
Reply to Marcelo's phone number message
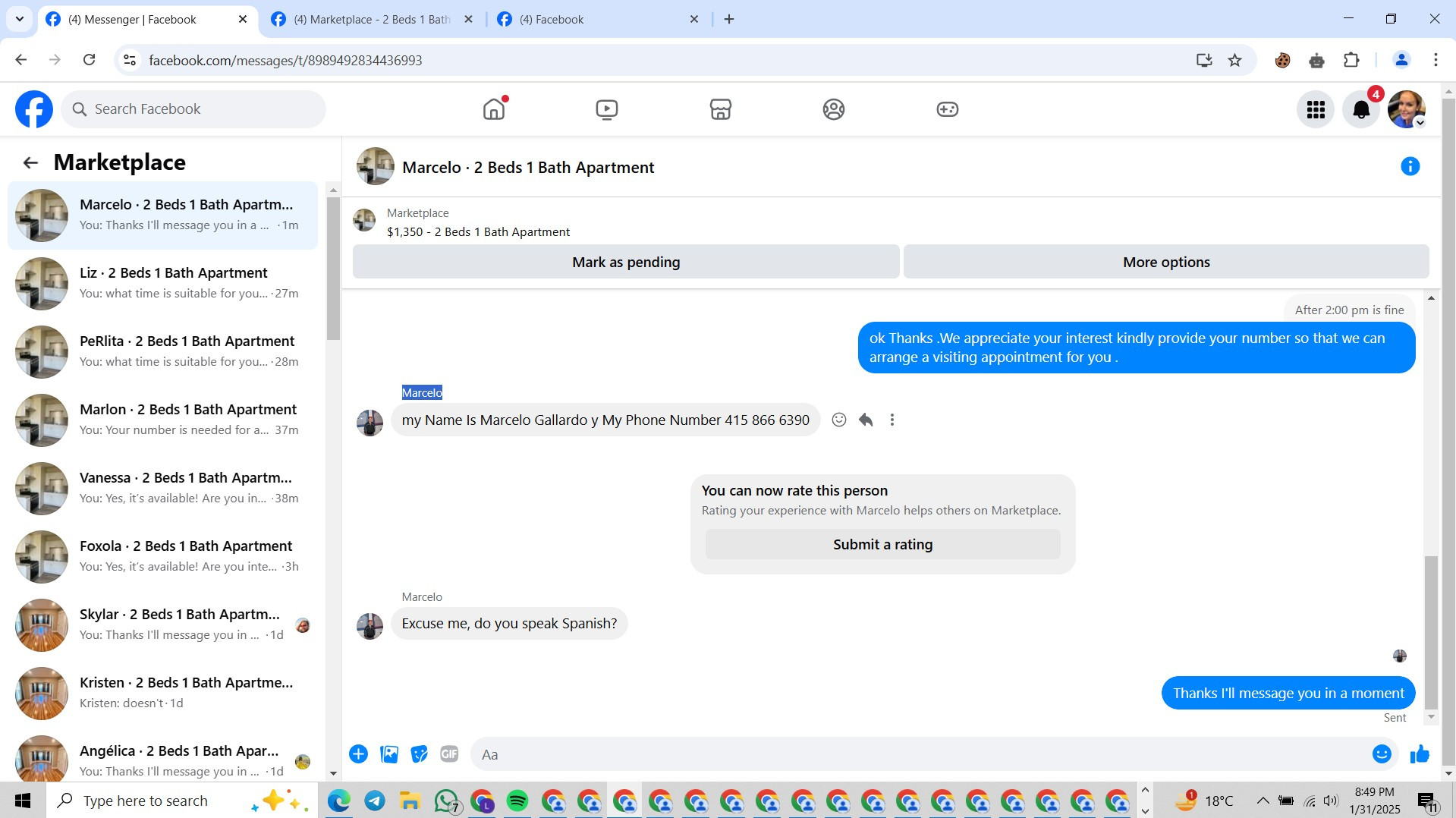[866, 420]
